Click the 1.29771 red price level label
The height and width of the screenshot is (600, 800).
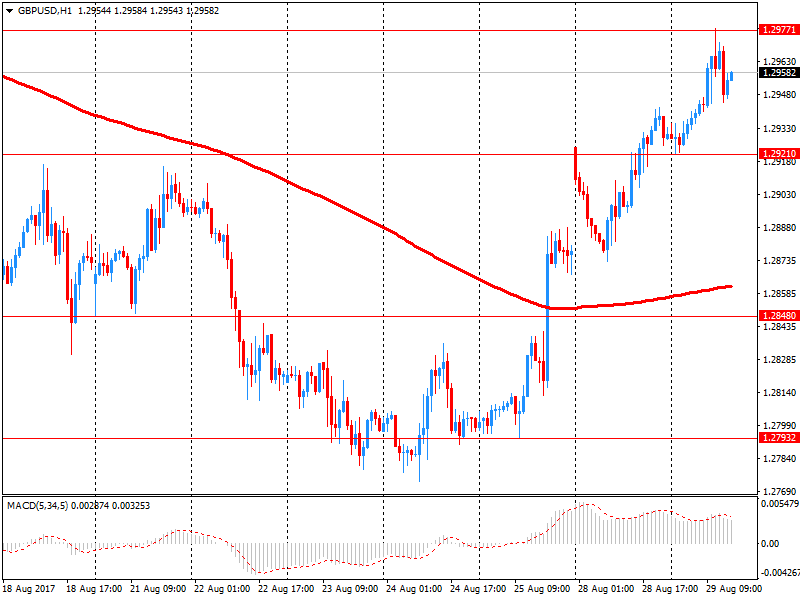point(779,30)
